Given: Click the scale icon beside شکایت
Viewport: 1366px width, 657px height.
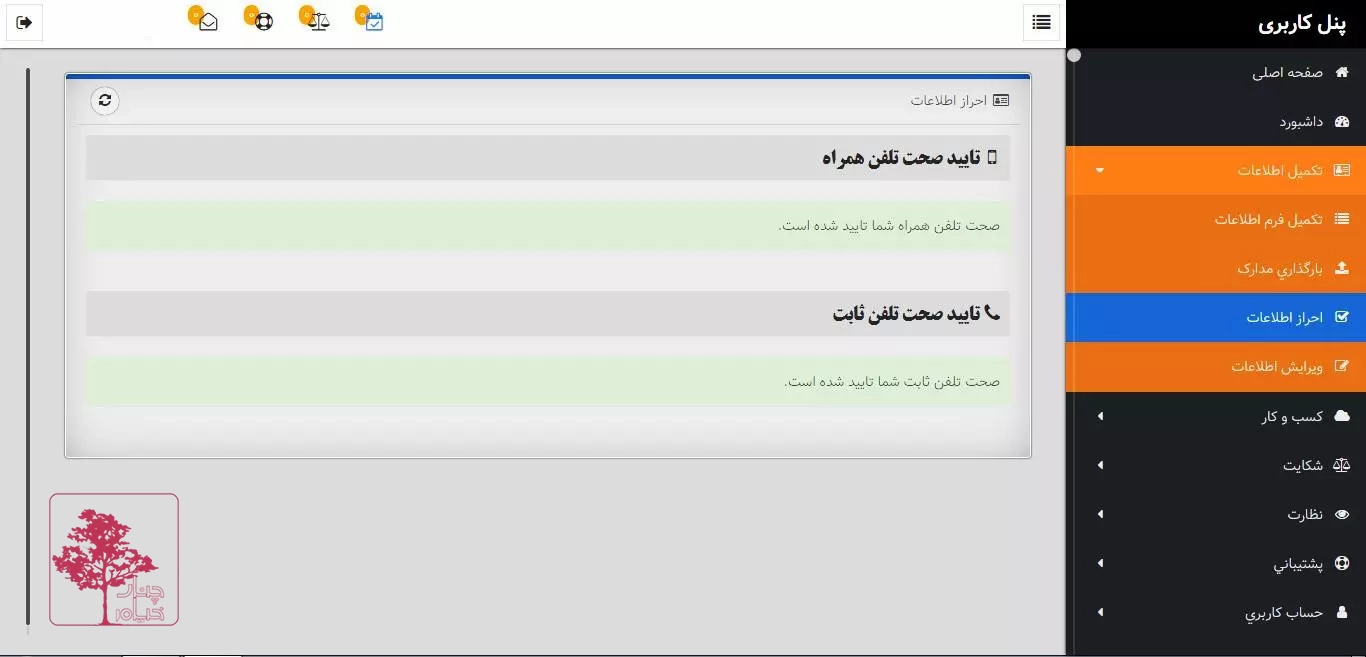Looking at the screenshot, I should tap(1342, 465).
